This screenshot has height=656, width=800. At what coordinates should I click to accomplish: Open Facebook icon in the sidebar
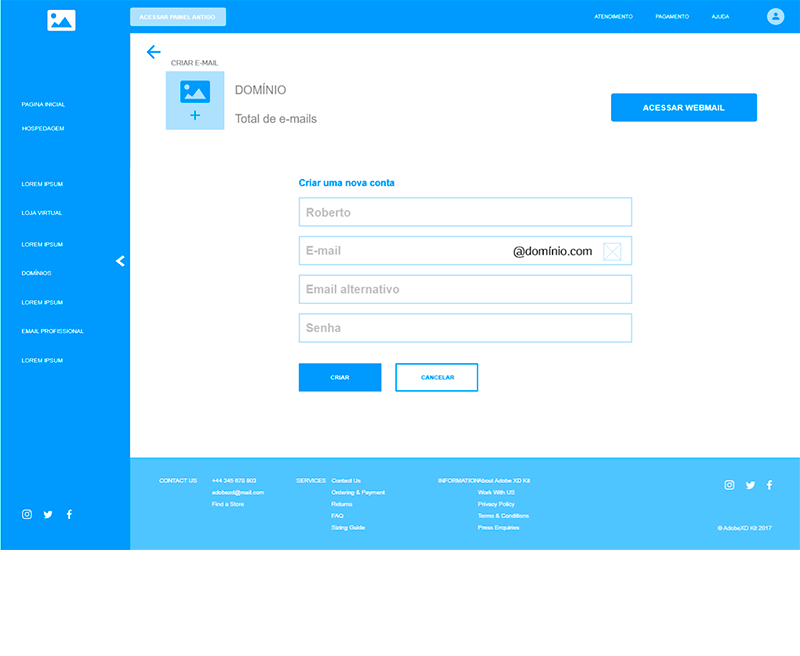pos(69,514)
